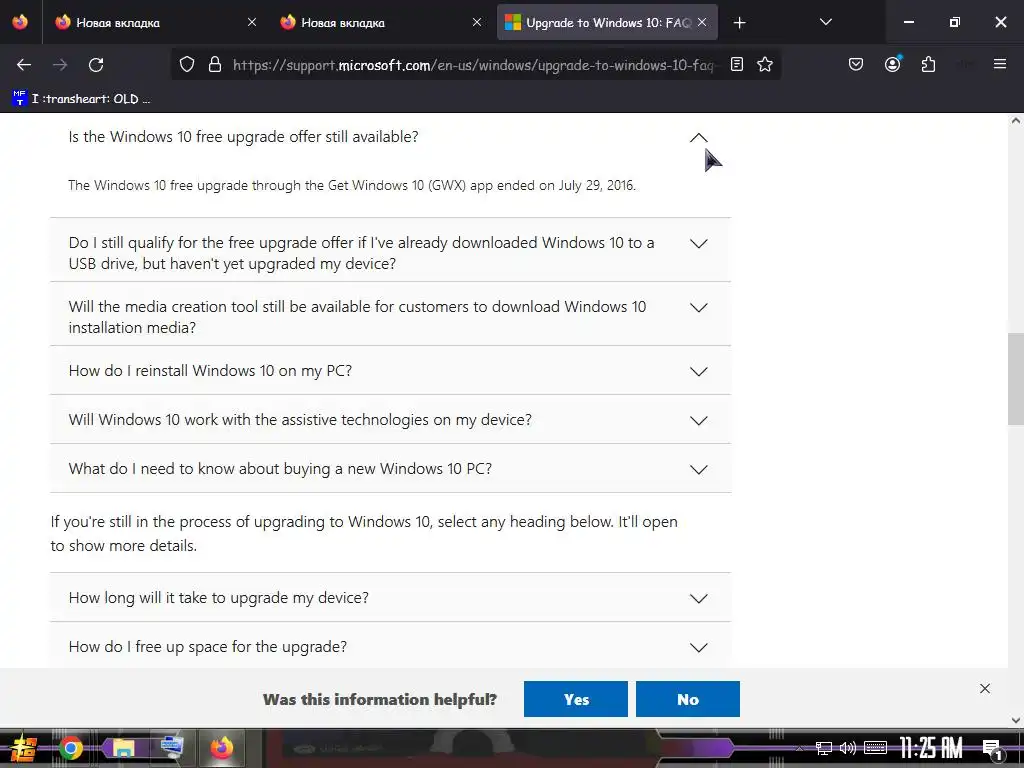Open the transheart OLD bookmark
This screenshot has height=768, width=1024.
[x=81, y=99]
